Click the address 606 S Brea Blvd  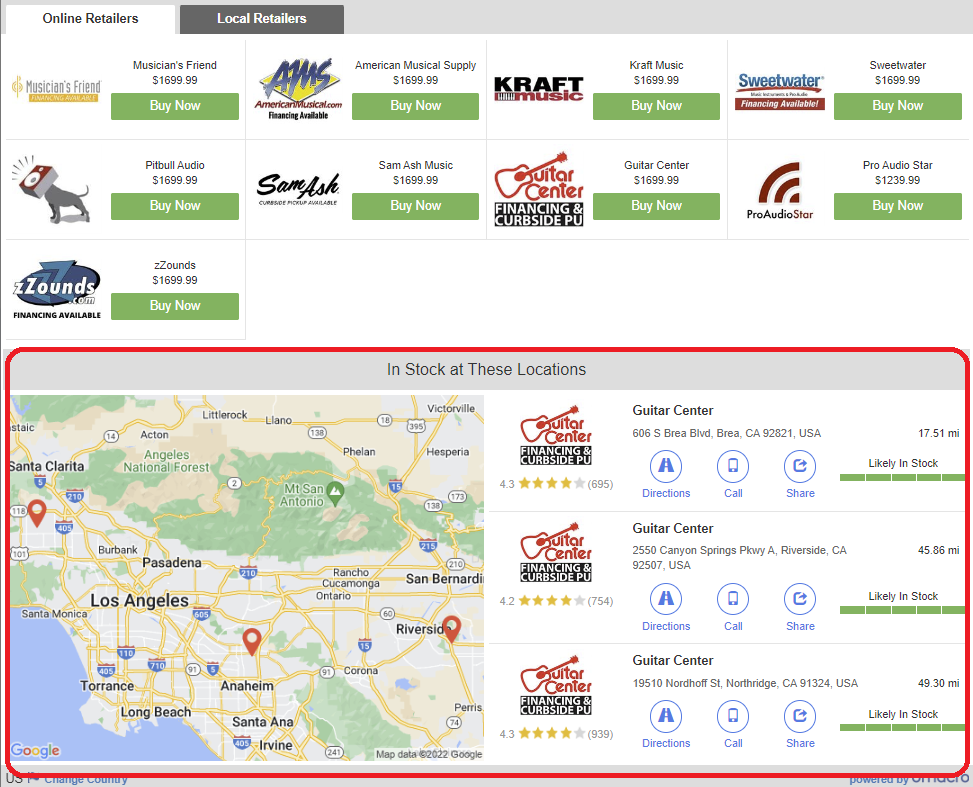point(727,433)
